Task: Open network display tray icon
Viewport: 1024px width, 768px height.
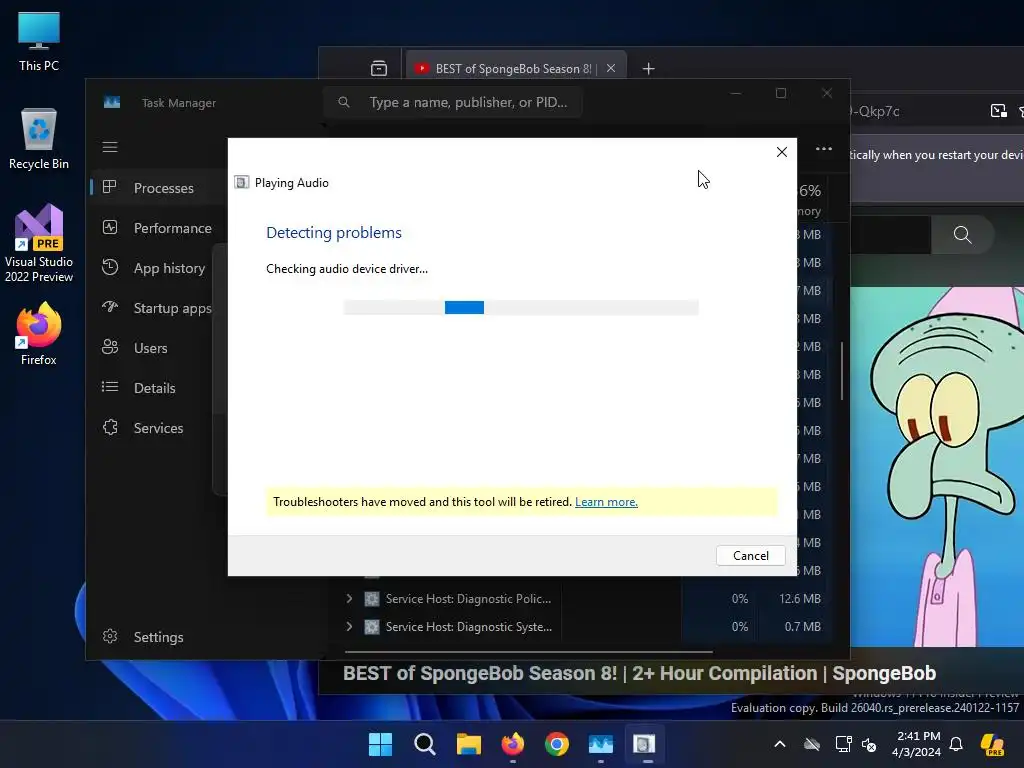Action: click(843, 744)
